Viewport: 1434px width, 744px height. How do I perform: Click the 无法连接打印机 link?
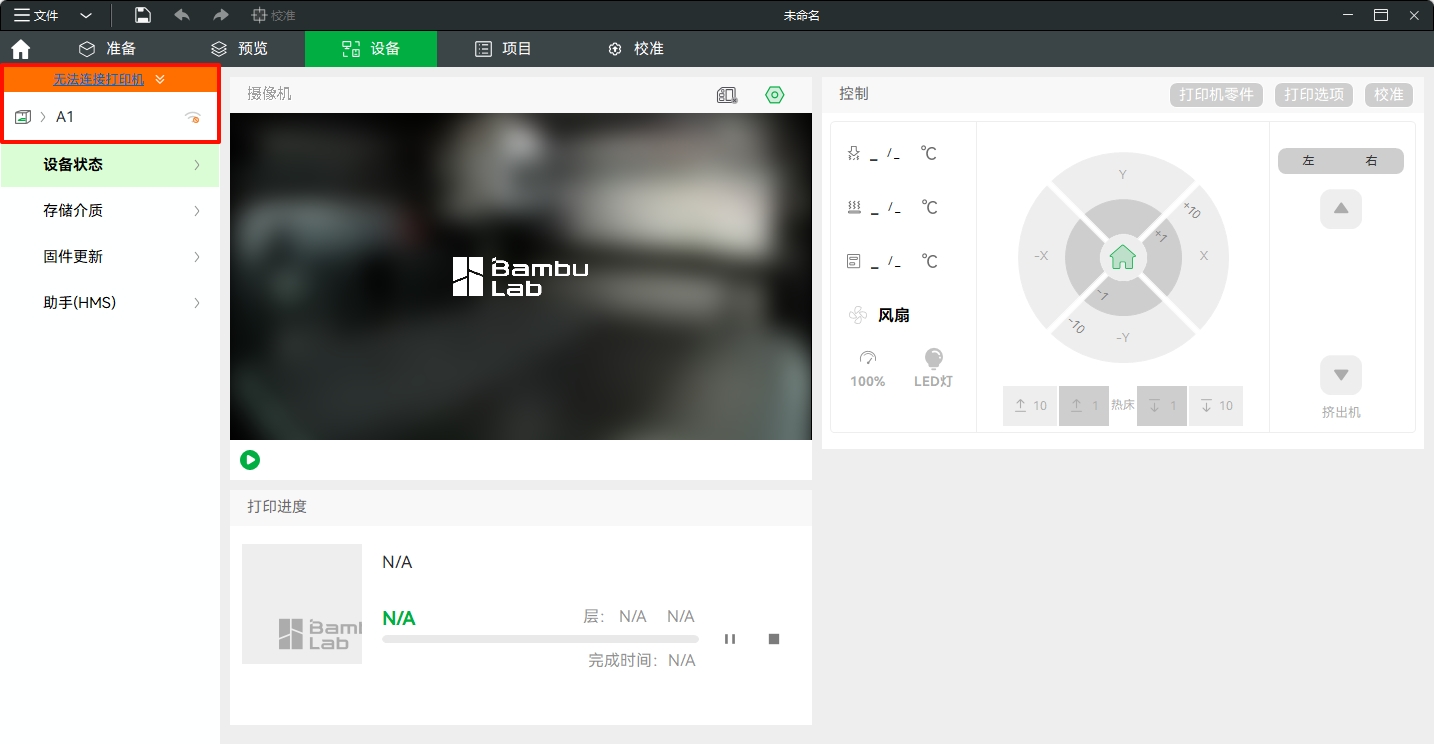point(99,79)
